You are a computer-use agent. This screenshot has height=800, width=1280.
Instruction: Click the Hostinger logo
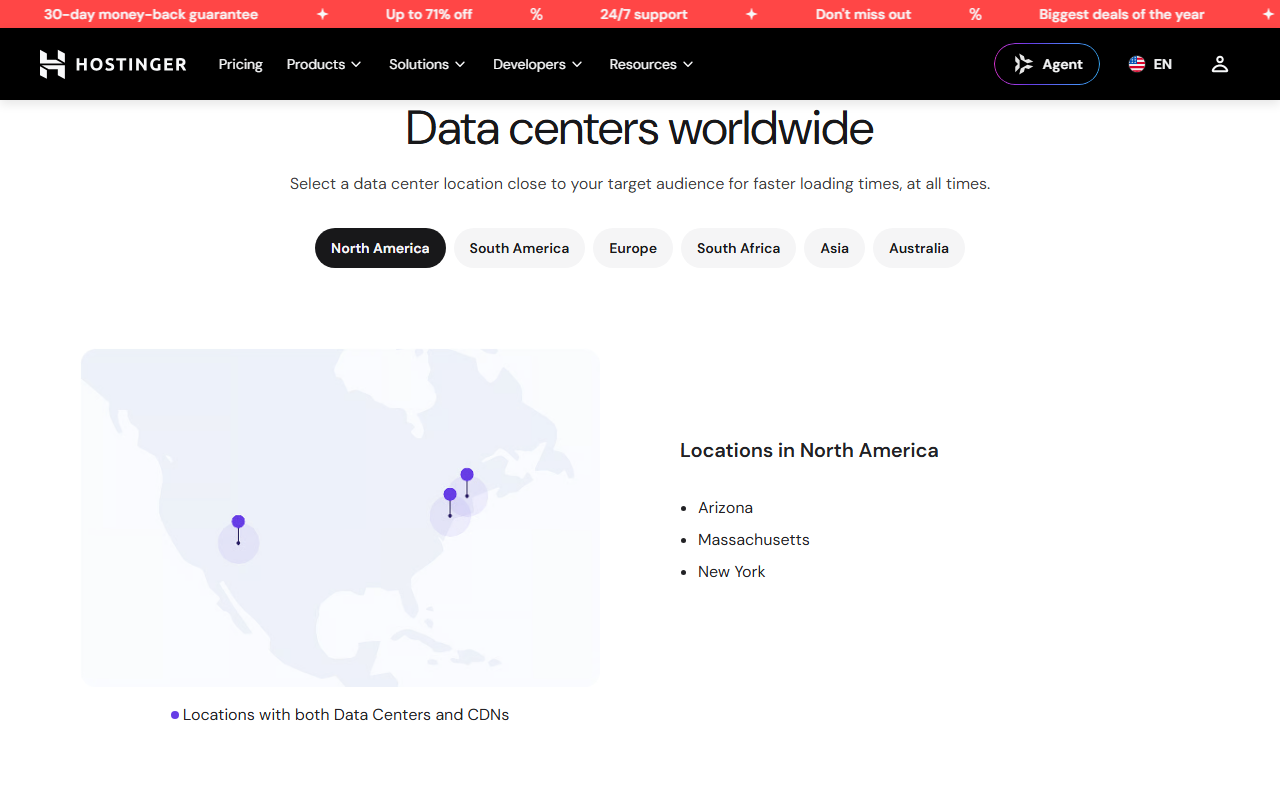point(113,64)
